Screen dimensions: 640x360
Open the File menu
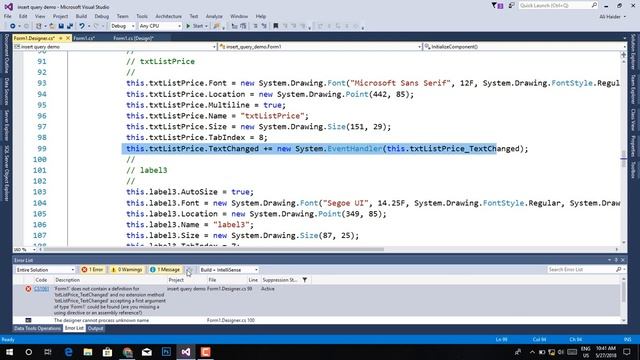click(x=7, y=16)
